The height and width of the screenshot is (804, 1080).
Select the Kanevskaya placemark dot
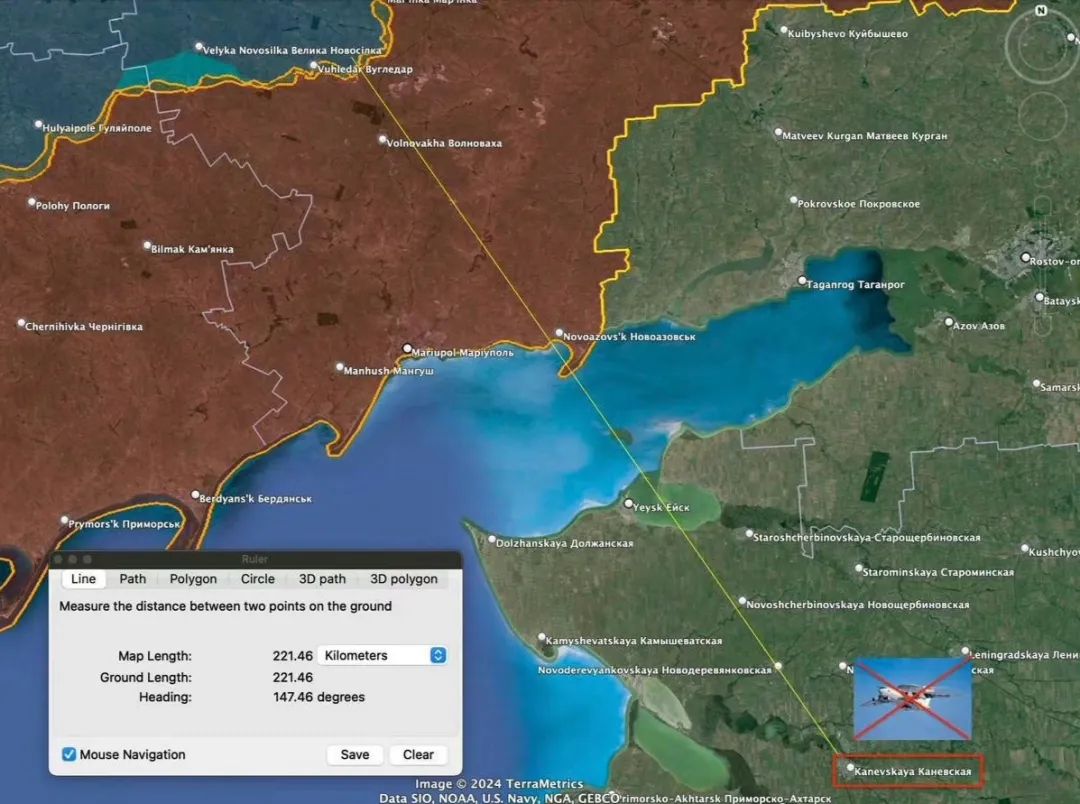coord(850,768)
